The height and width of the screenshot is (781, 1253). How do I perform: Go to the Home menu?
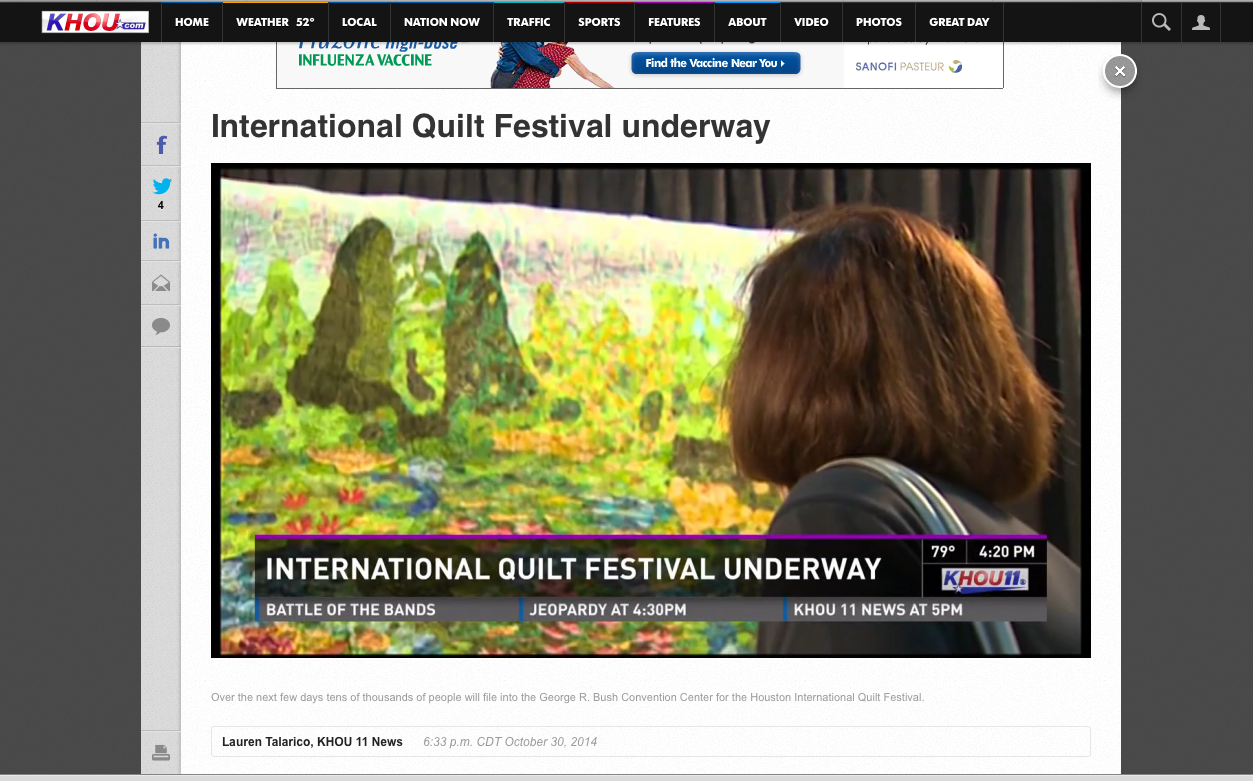(x=192, y=22)
